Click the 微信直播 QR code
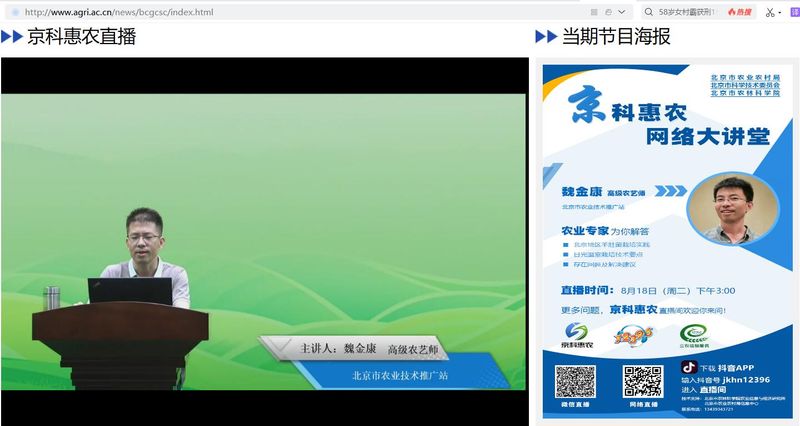Viewport: 800px width, 426px height. 575,382
